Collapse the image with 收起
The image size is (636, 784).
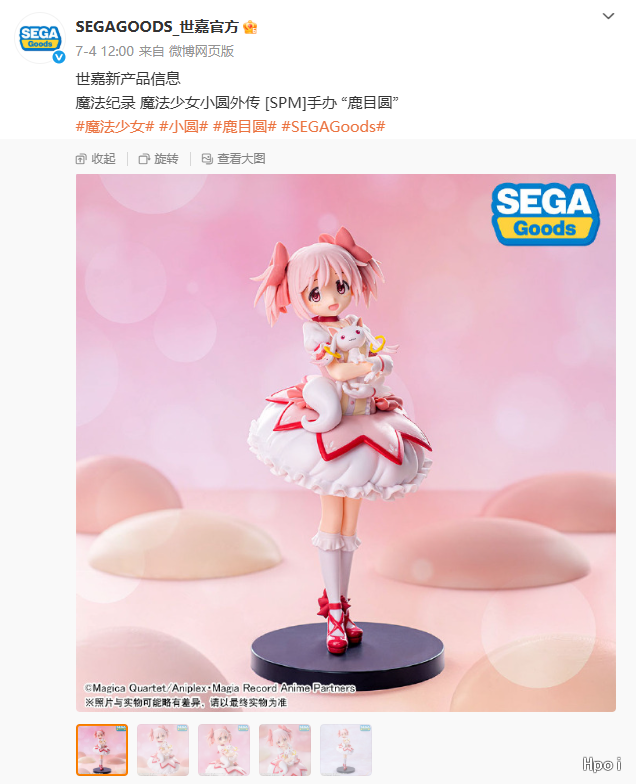96,159
